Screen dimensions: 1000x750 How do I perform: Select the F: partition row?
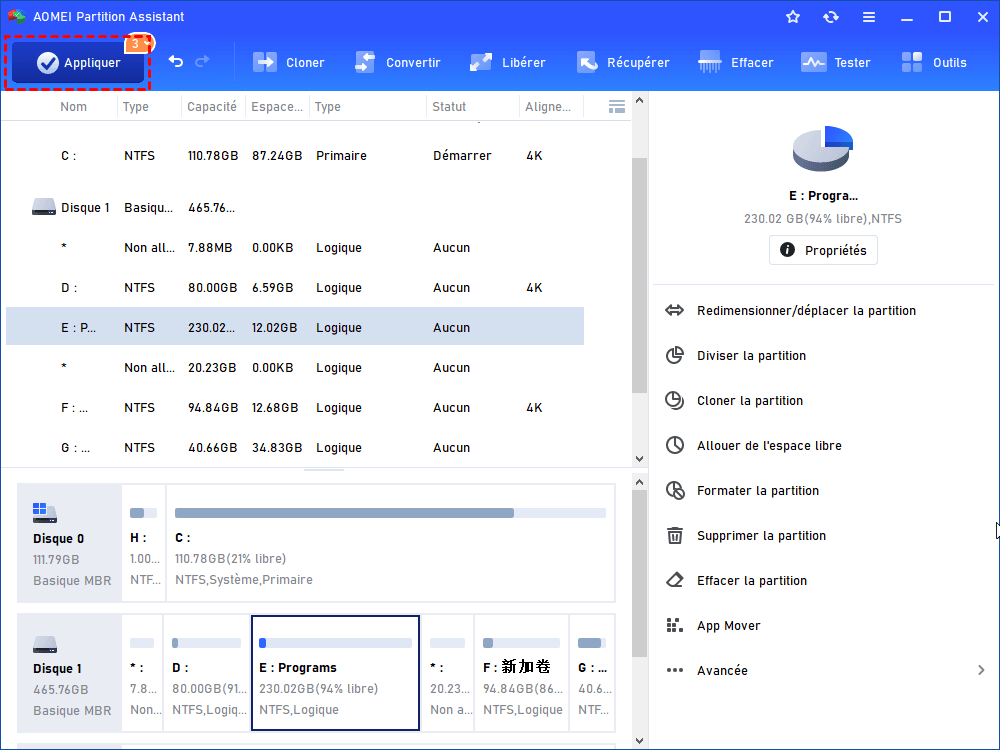pyautogui.click(x=295, y=408)
